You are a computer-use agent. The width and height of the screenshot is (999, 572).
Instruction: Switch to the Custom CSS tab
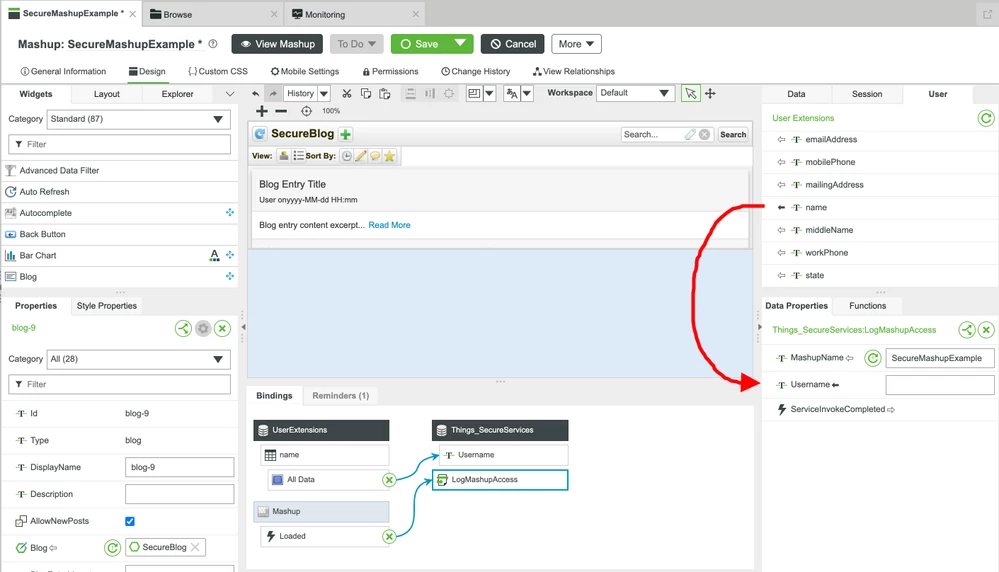click(x=218, y=71)
